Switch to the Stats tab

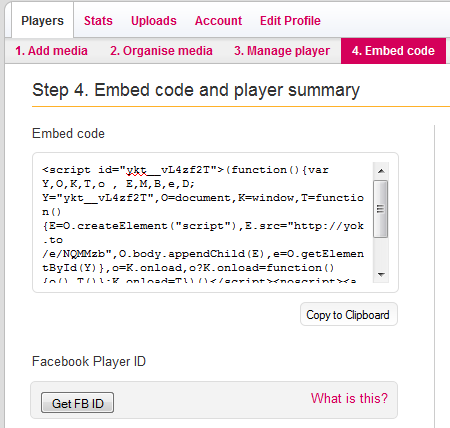pyautogui.click(x=98, y=21)
